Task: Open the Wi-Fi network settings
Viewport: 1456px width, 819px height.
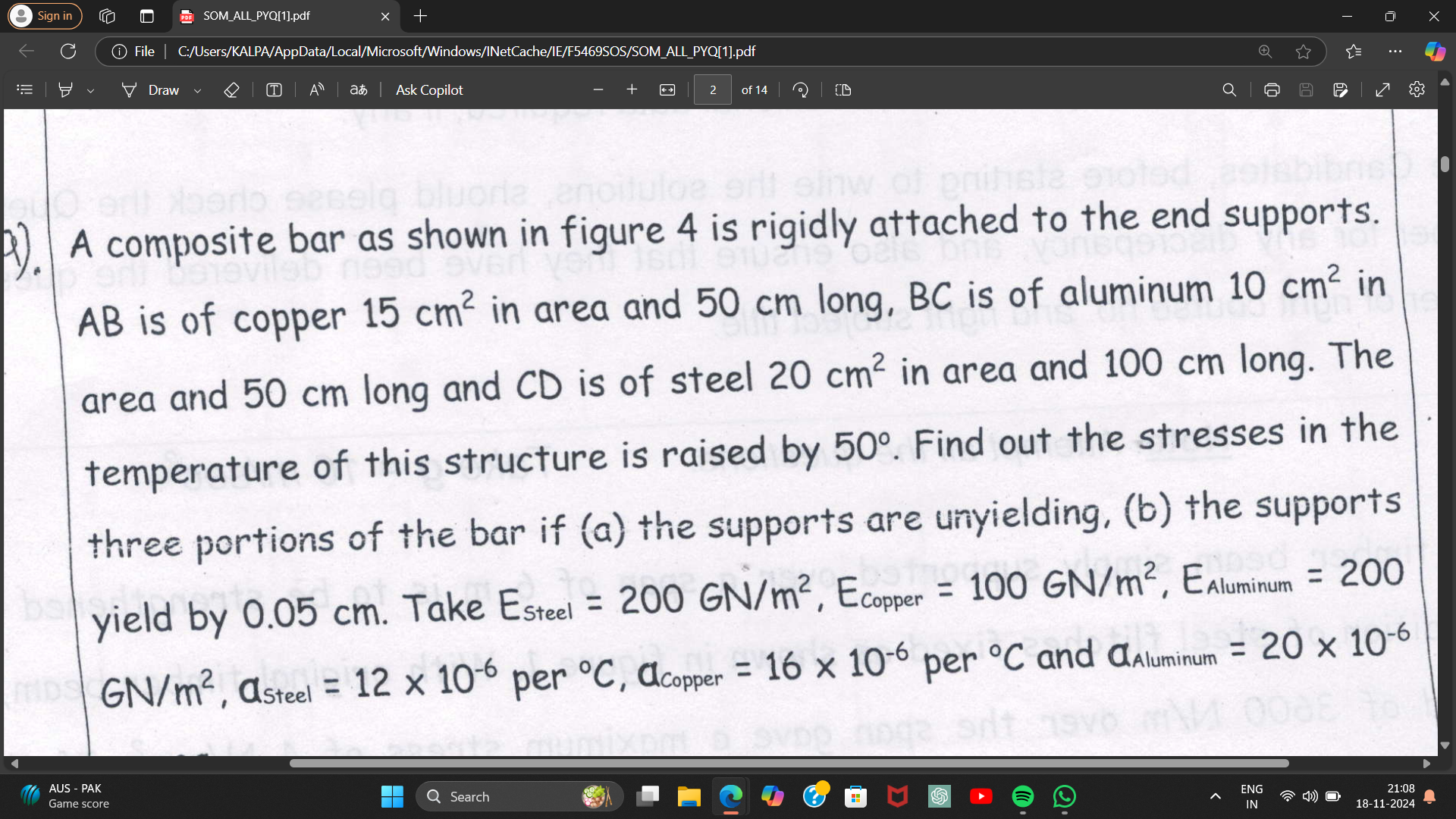Action: tap(1287, 796)
